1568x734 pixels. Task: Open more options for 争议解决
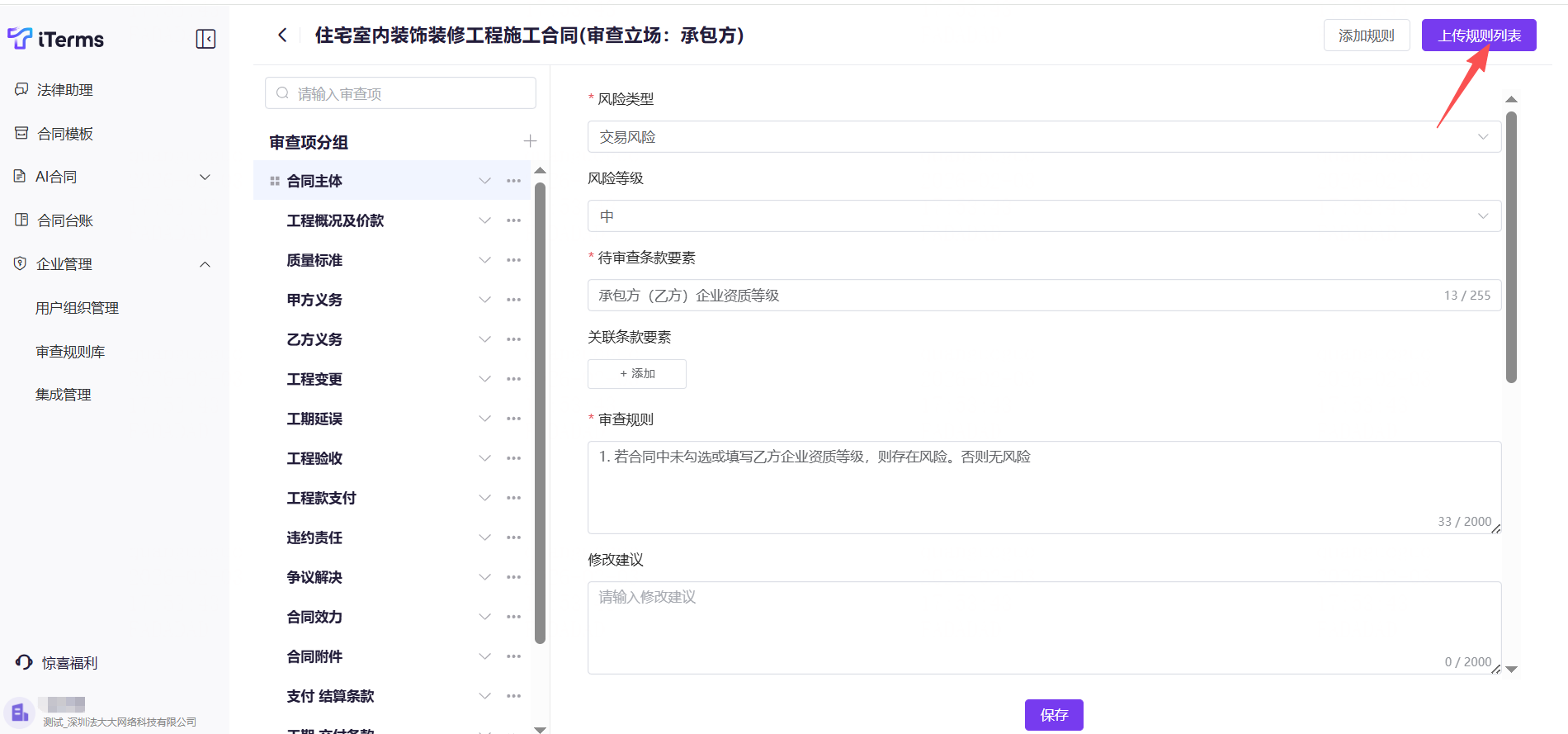tap(513, 577)
